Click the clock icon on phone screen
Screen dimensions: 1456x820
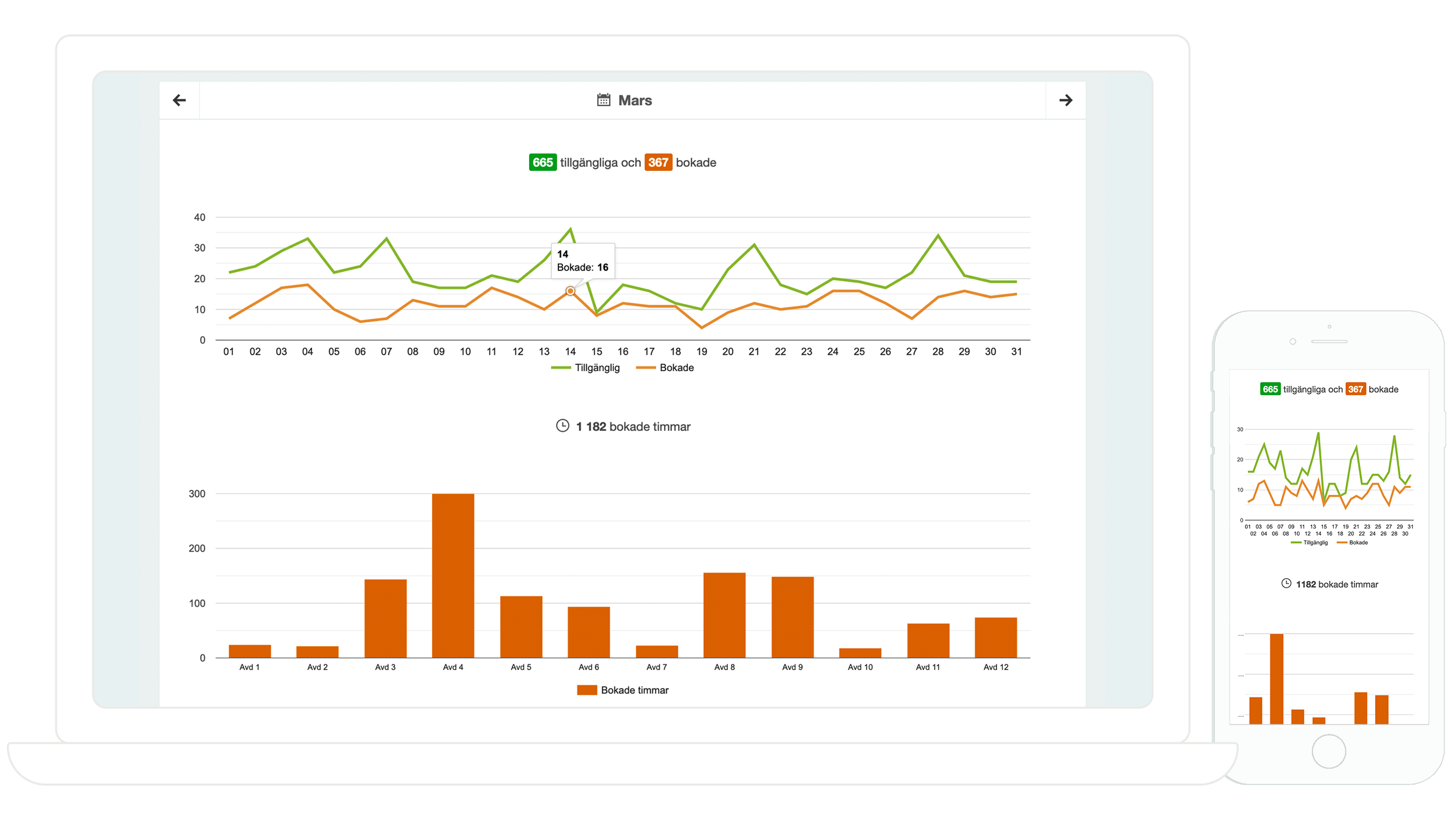click(1286, 583)
